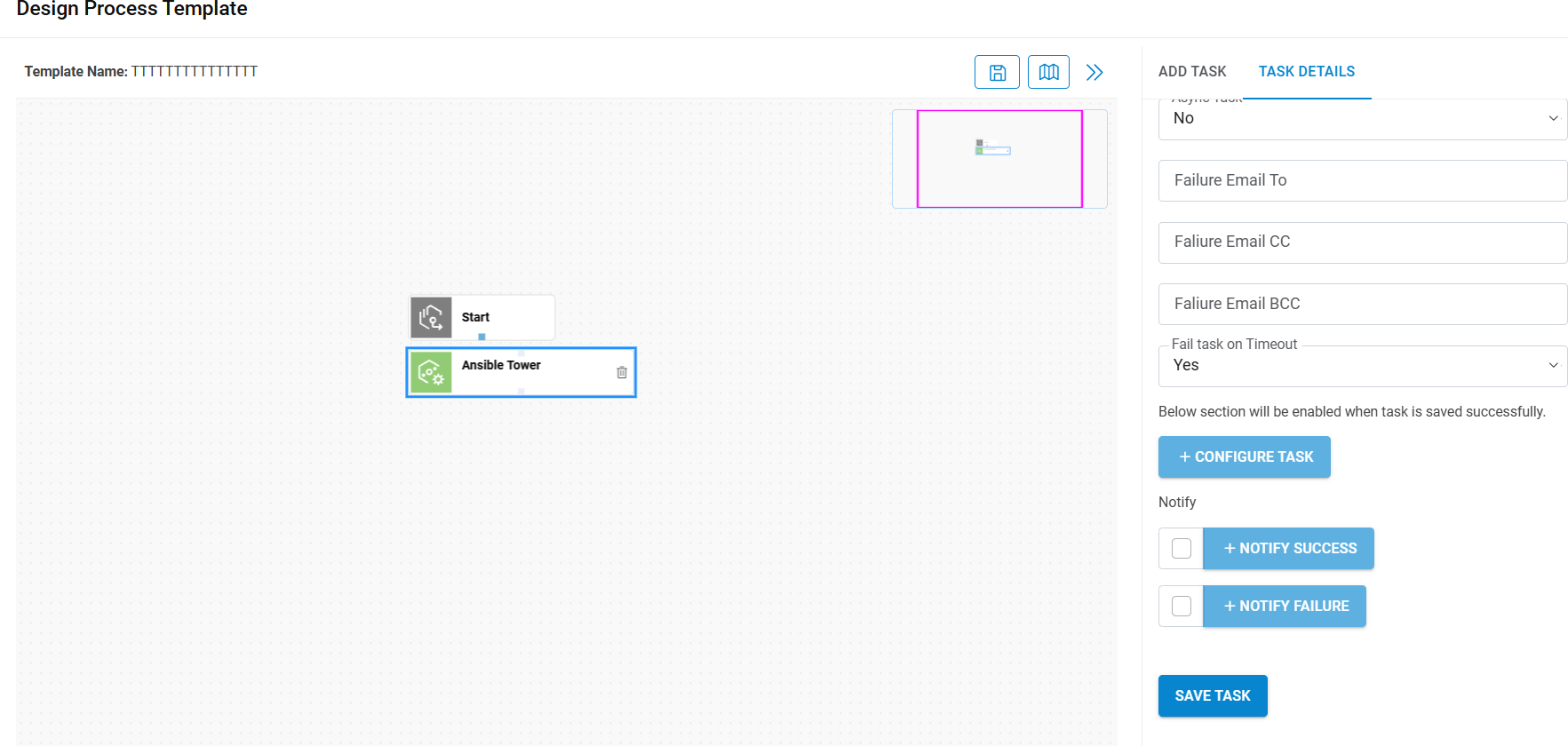The image size is (1568, 746).
Task: Click into the Failure Email CC field
Action: click(x=1362, y=242)
